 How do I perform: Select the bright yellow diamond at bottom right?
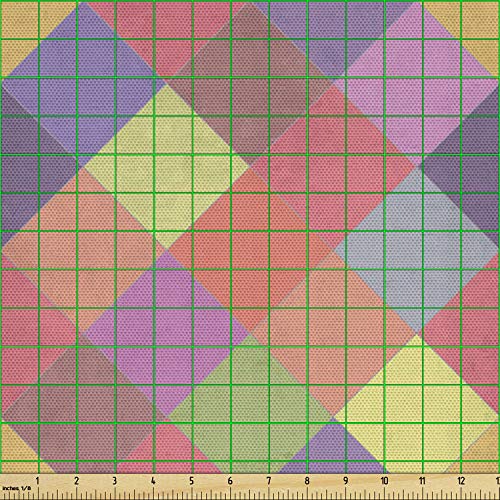click(x=417, y=417)
